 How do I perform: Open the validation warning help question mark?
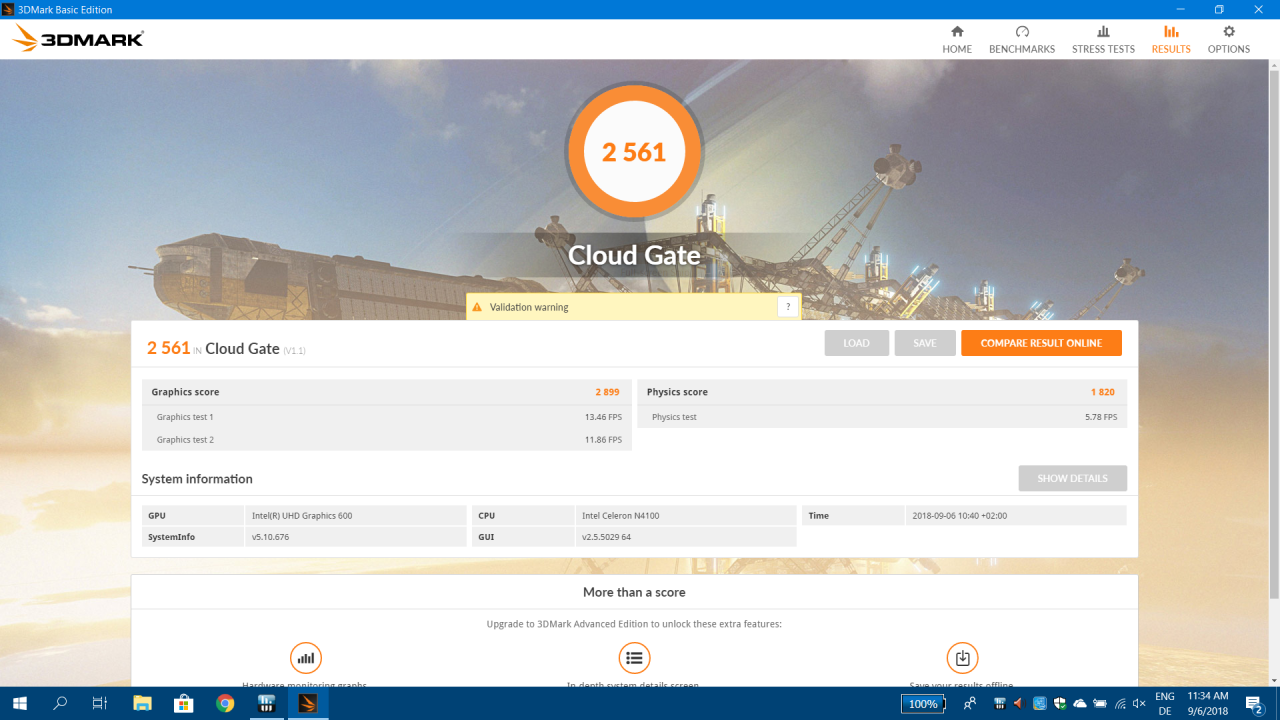pyautogui.click(x=788, y=307)
